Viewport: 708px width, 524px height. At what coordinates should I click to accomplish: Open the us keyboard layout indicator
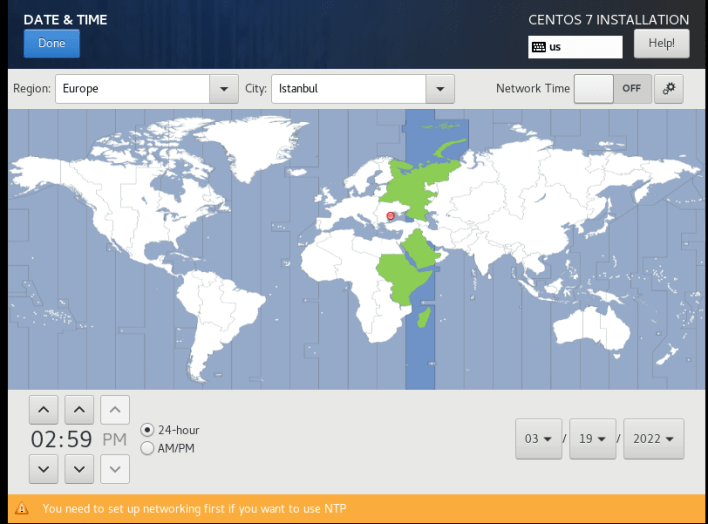[x=575, y=47]
